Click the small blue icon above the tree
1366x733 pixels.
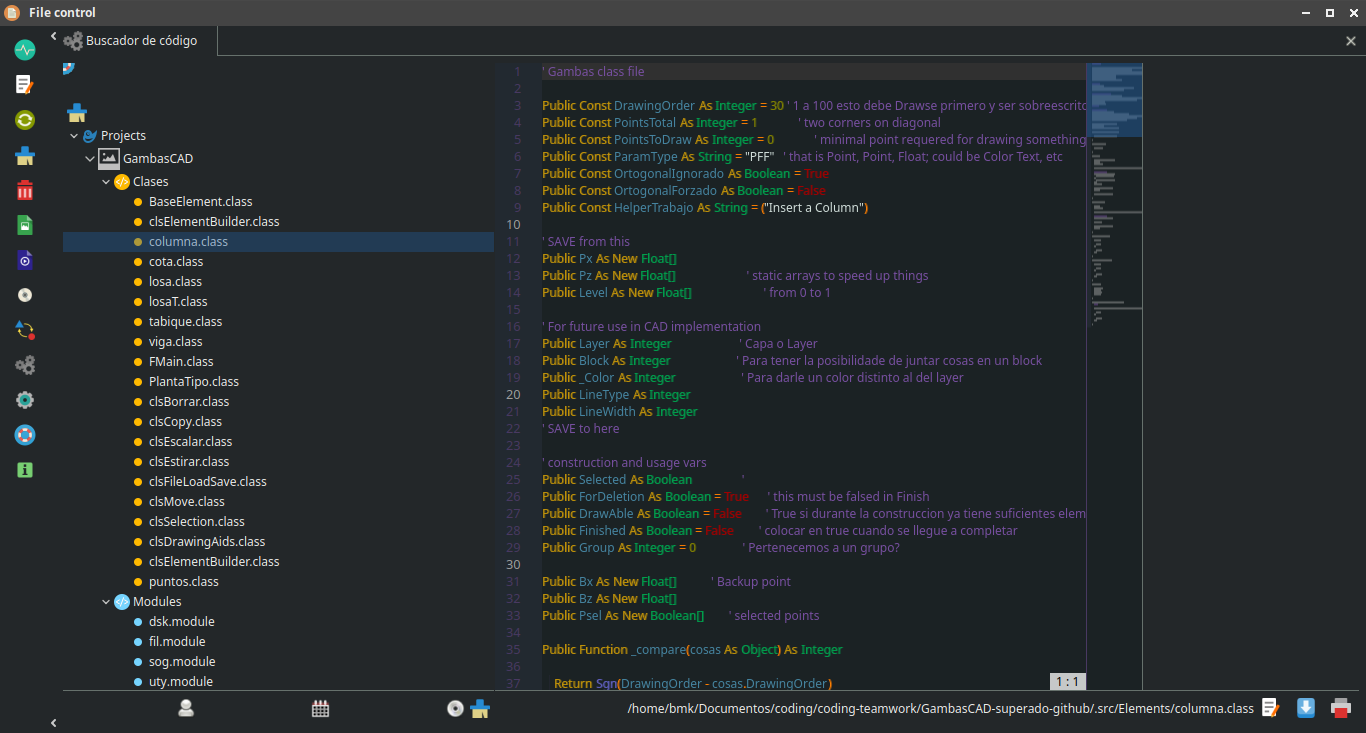pos(68,68)
